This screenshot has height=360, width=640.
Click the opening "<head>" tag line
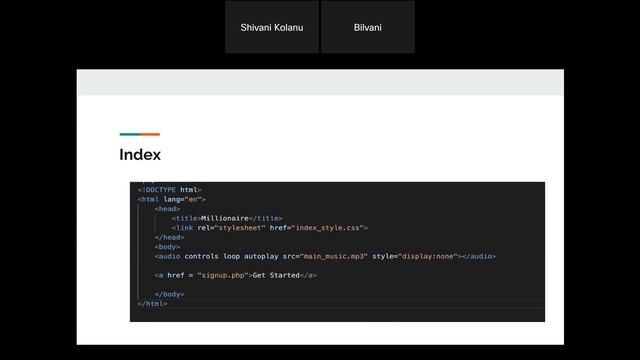point(167,209)
